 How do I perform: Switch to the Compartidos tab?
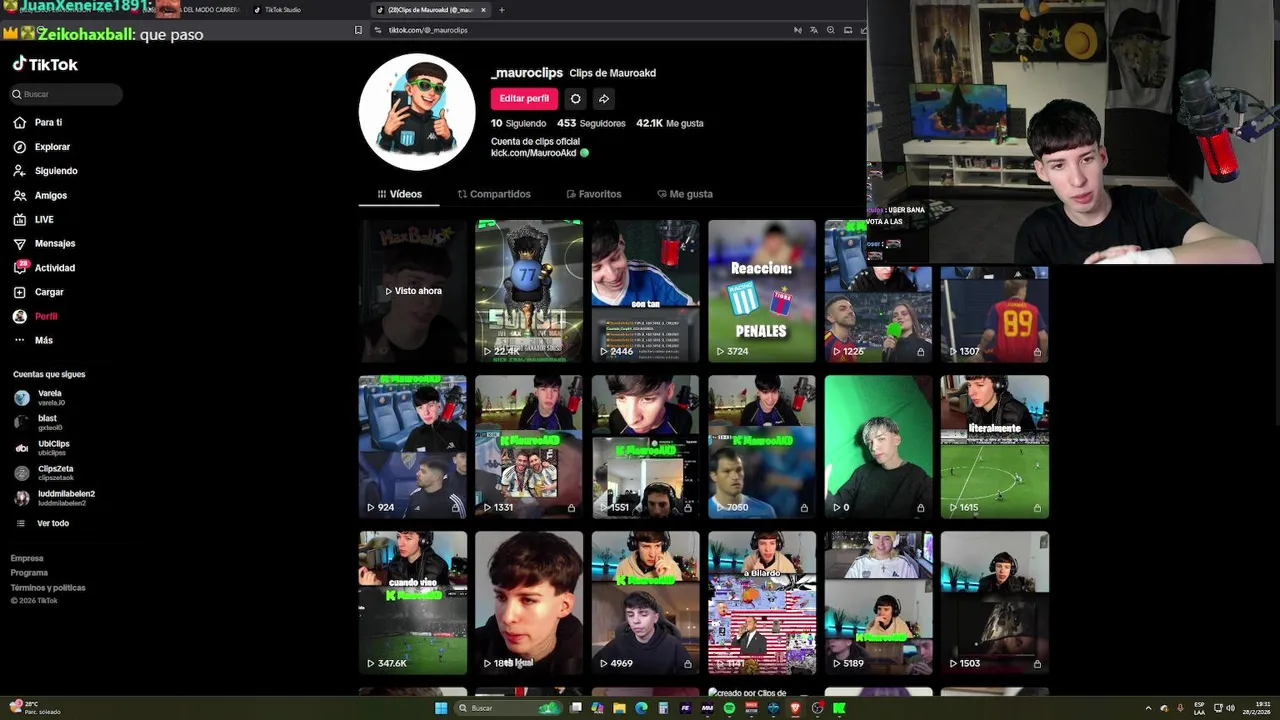coord(494,194)
